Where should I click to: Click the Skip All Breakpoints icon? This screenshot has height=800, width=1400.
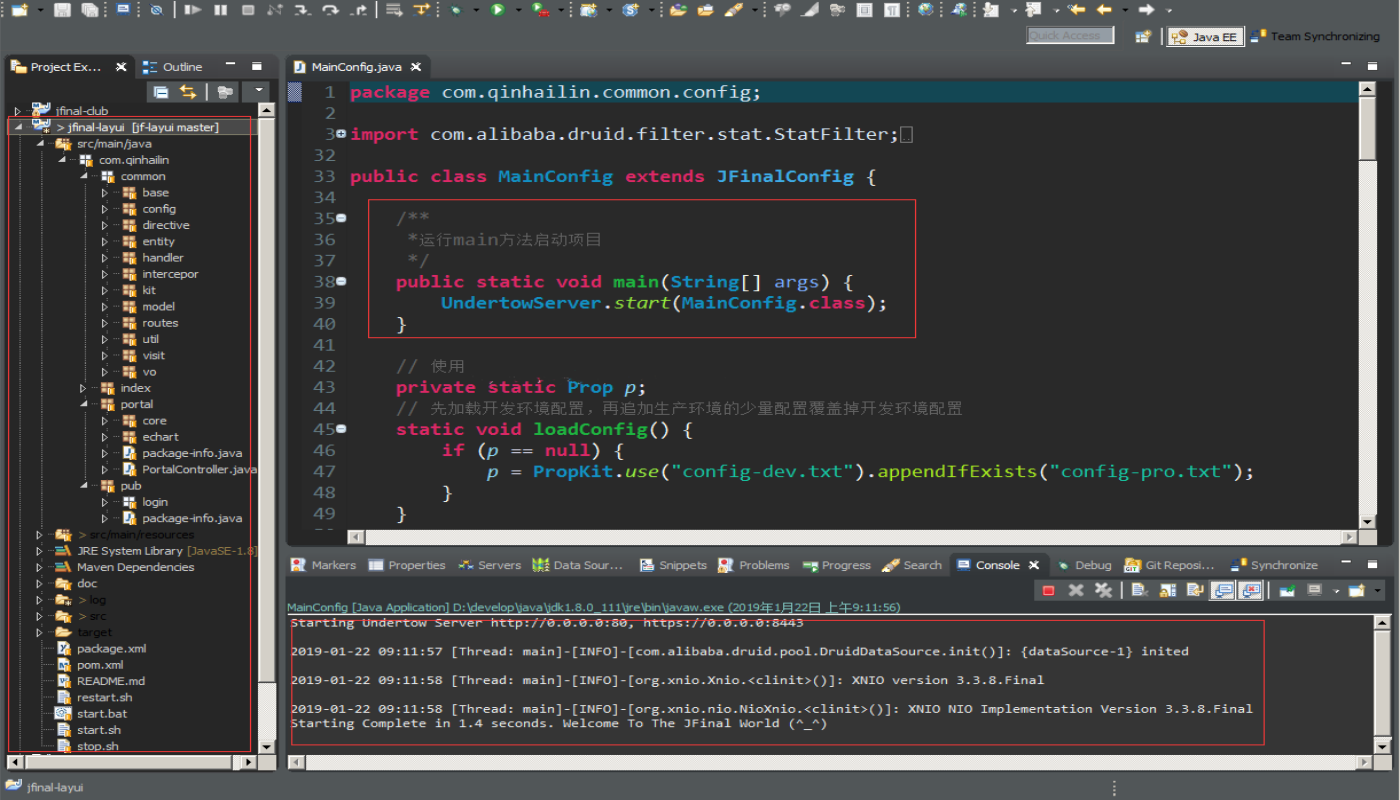pos(157,10)
